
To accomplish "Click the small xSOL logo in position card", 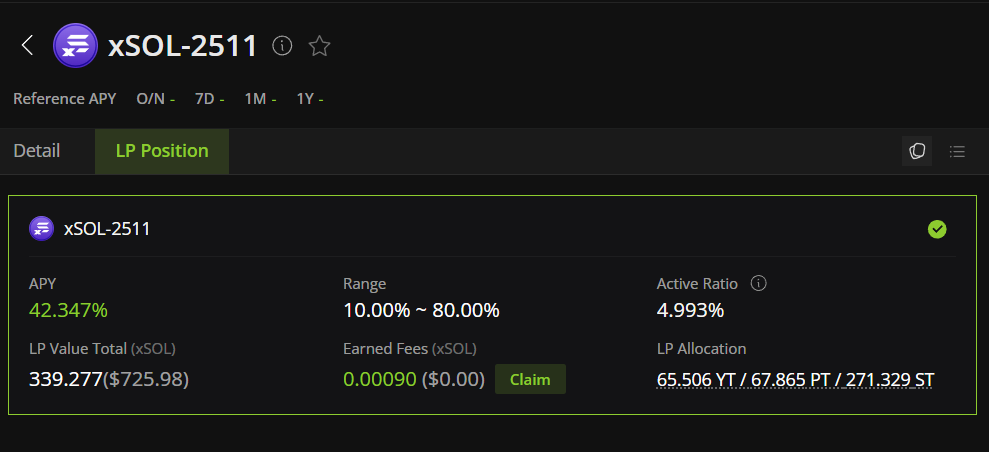I will click(x=42, y=228).
